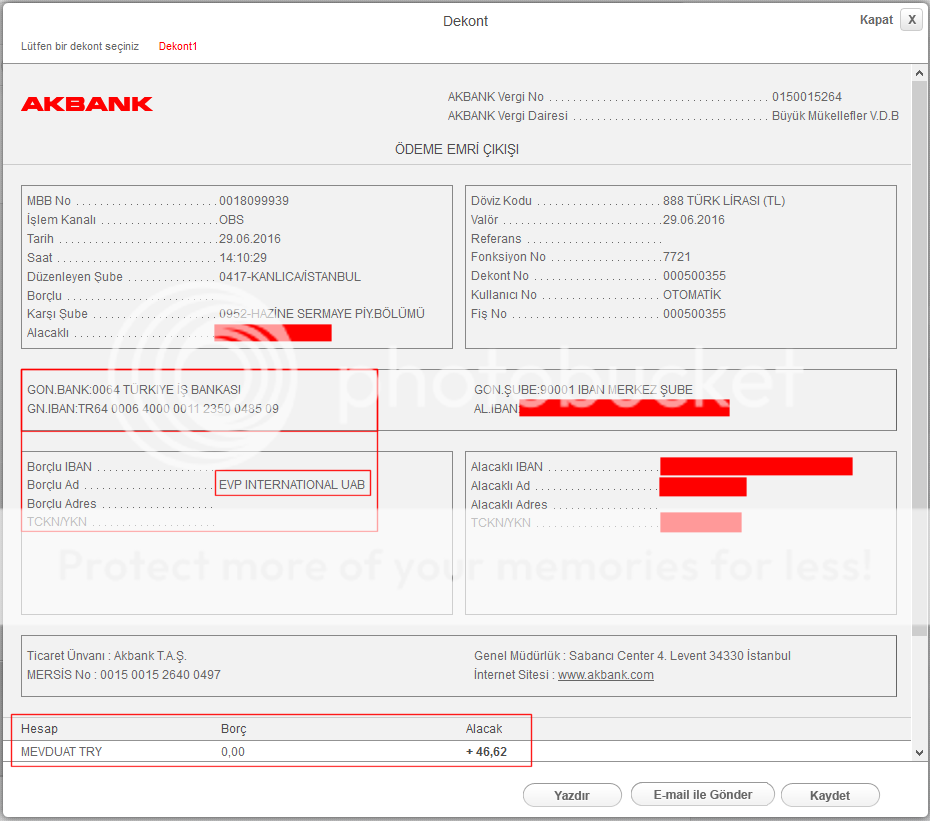Click the İşlem Kanalı value OBS
Viewport: 930px width, 821px height.
231,219
